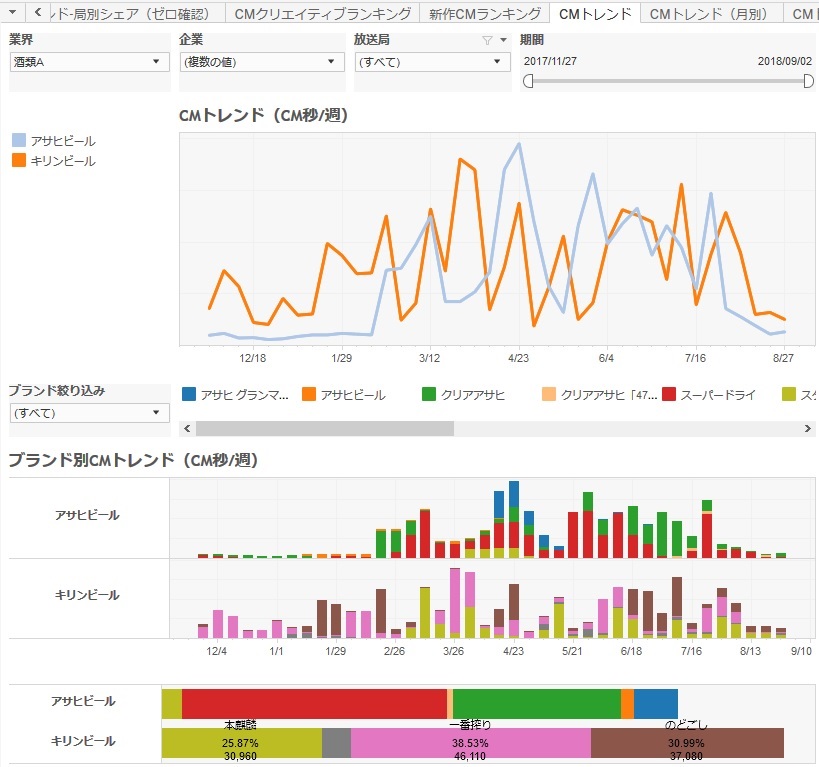Click クリアアサヒ green legend swatch
The width and height of the screenshot is (819, 767).
428,394
